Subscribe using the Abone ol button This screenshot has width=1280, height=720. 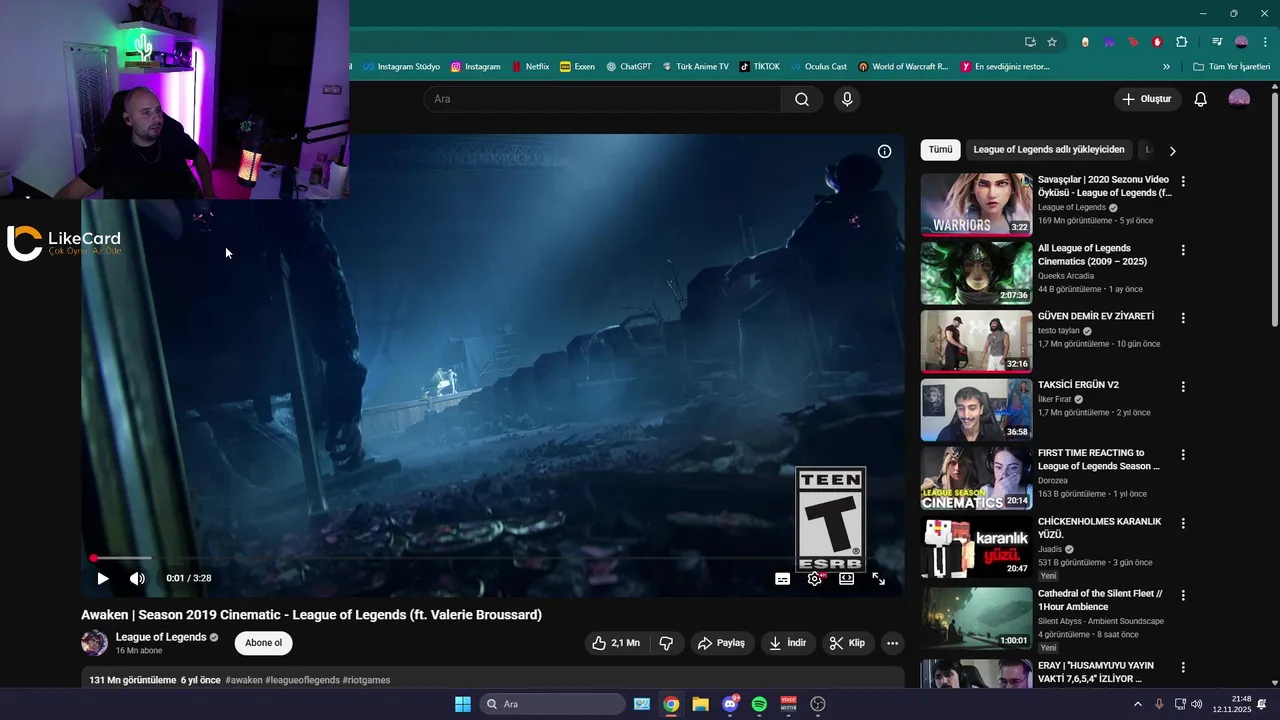264,643
